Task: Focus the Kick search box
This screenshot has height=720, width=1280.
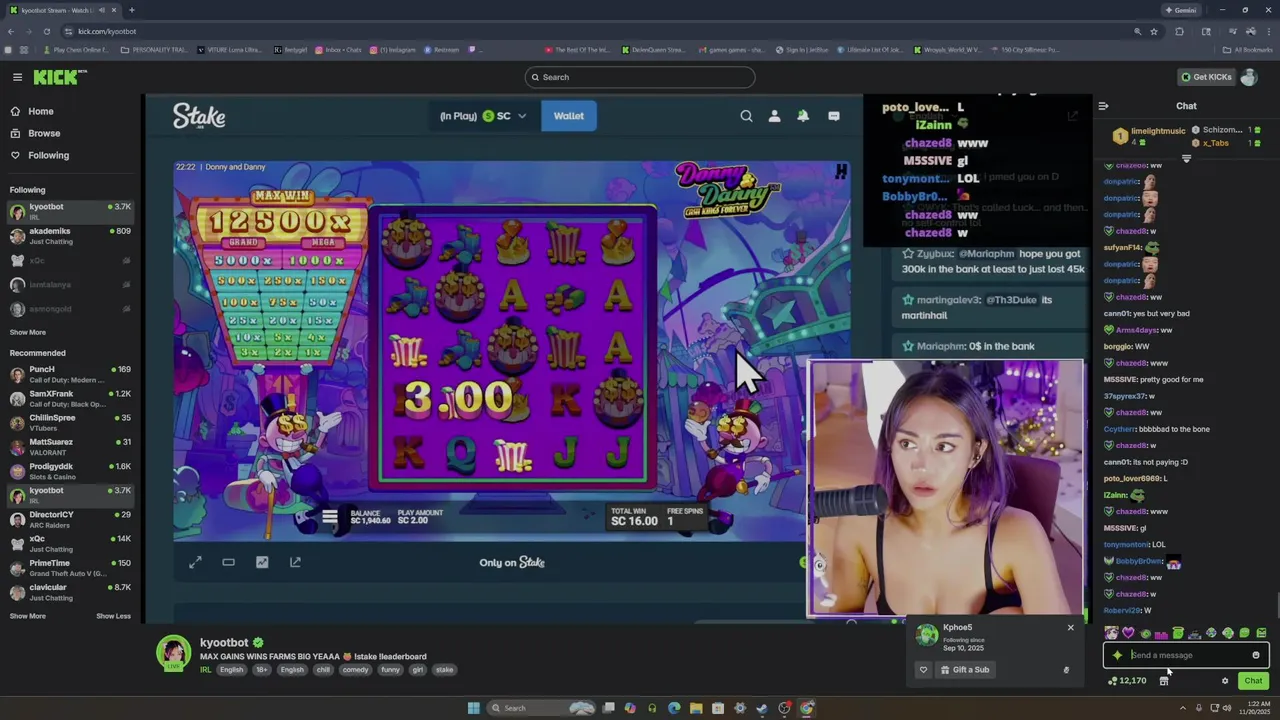Action: [x=640, y=77]
